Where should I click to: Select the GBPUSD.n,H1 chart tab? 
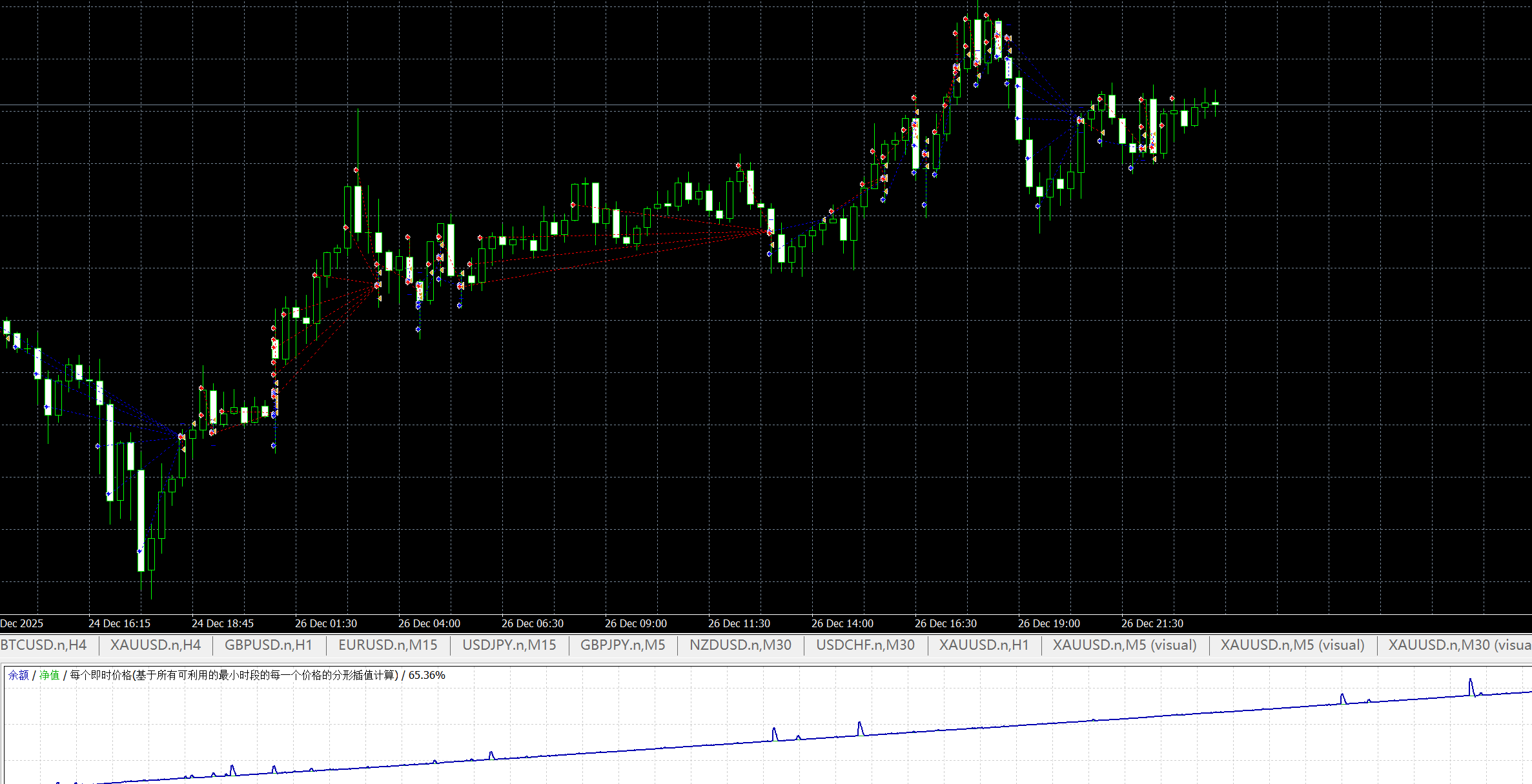point(269,645)
